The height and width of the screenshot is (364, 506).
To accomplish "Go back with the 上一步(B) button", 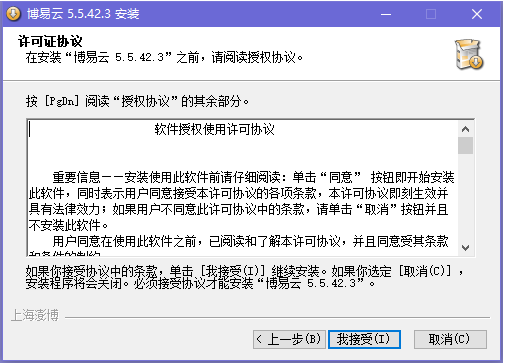I will 289,339.
